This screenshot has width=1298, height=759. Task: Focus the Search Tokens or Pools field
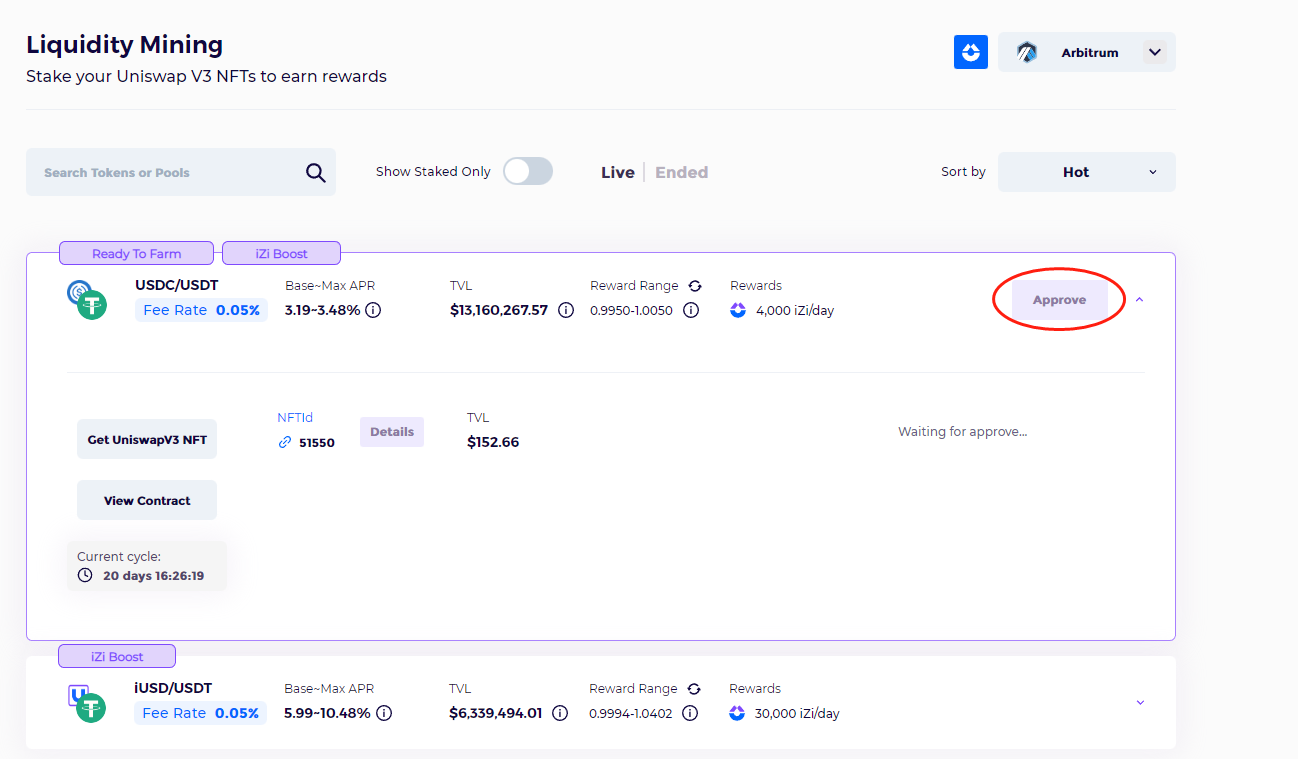pos(165,173)
